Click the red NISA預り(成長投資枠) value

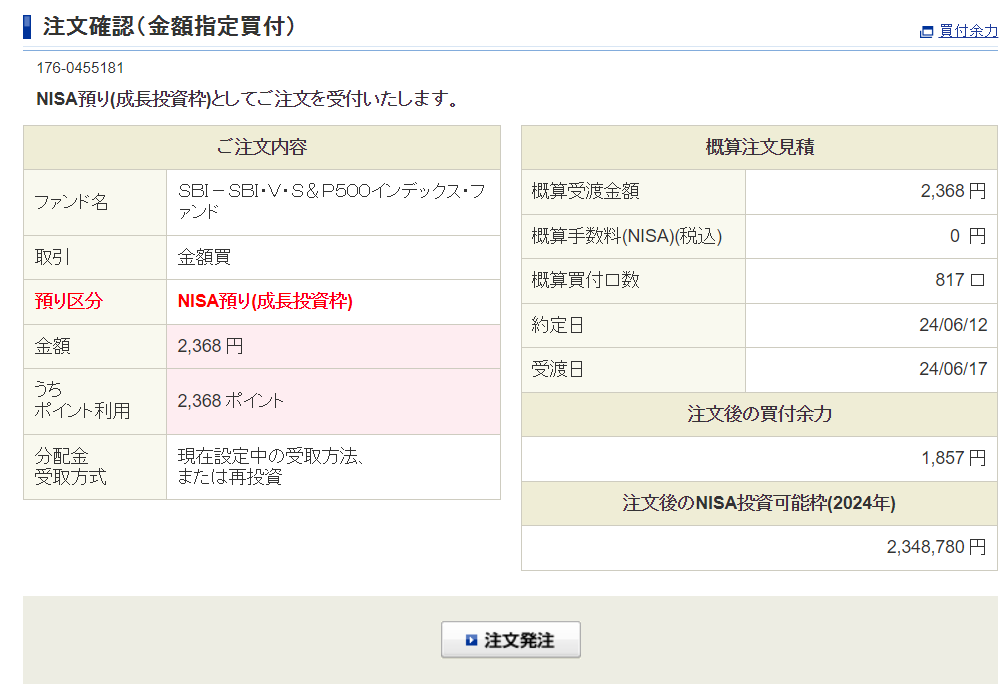coord(265,301)
